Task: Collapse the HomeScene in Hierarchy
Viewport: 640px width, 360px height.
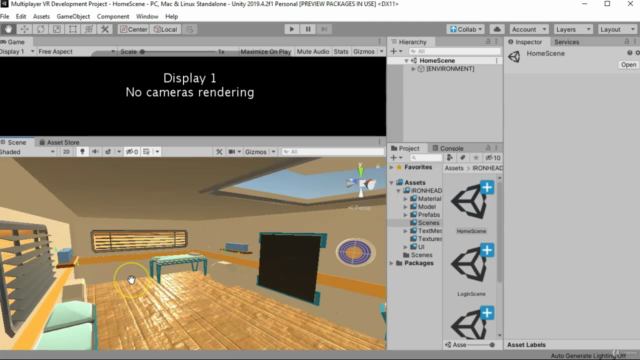Action: (x=407, y=61)
